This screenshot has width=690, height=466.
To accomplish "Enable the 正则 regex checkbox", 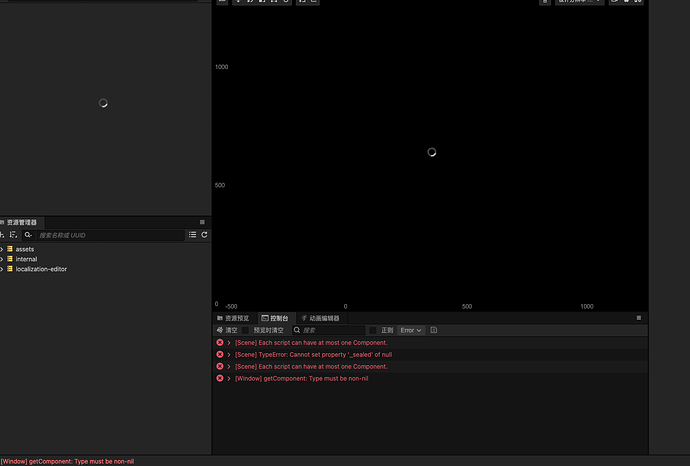I will point(373,330).
